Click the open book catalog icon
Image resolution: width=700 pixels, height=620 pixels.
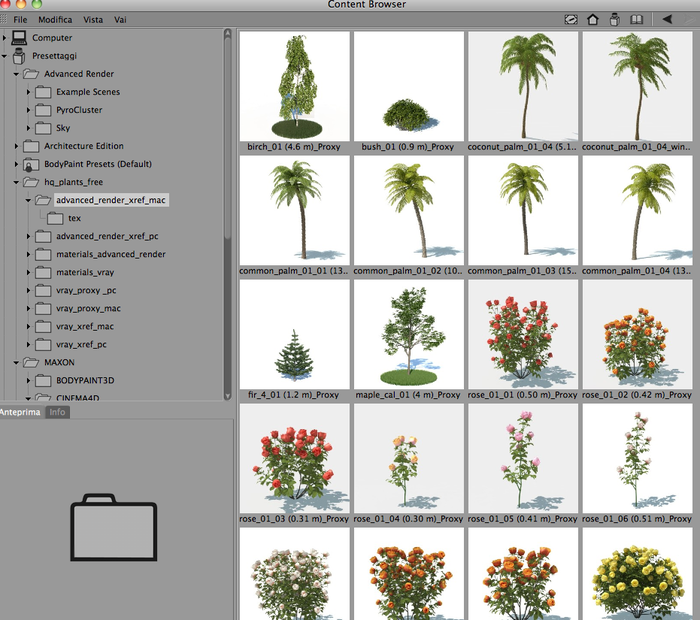[x=636, y=20]
